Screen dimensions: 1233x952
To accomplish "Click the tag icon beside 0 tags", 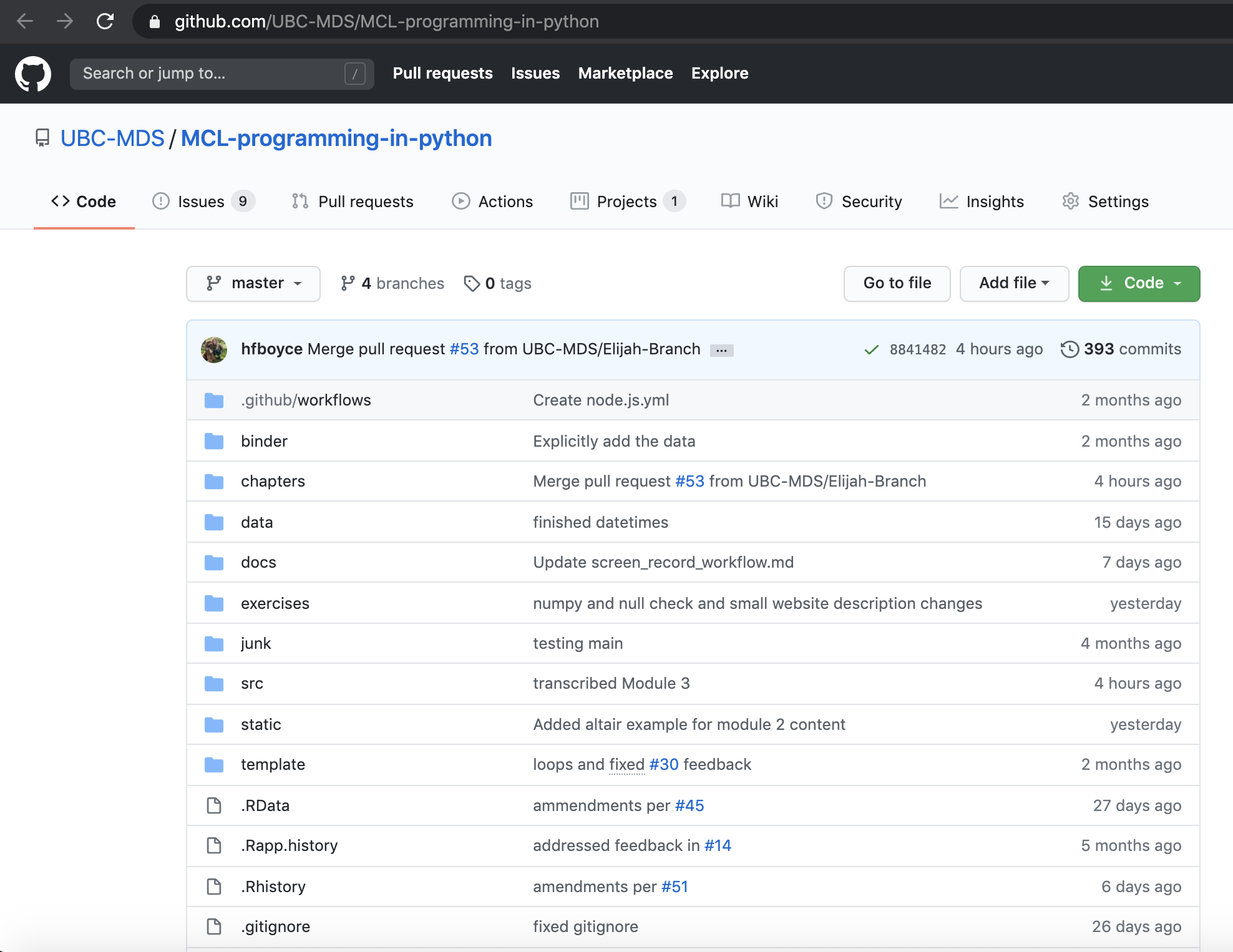I will pyautogui.click(x=472, y=284).
